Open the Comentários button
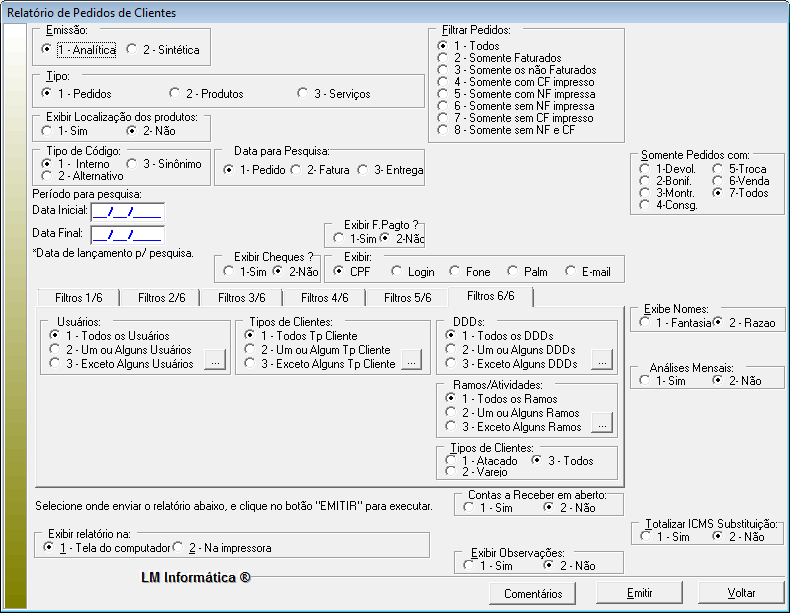The image size is (790, 613). coord(533,593)
